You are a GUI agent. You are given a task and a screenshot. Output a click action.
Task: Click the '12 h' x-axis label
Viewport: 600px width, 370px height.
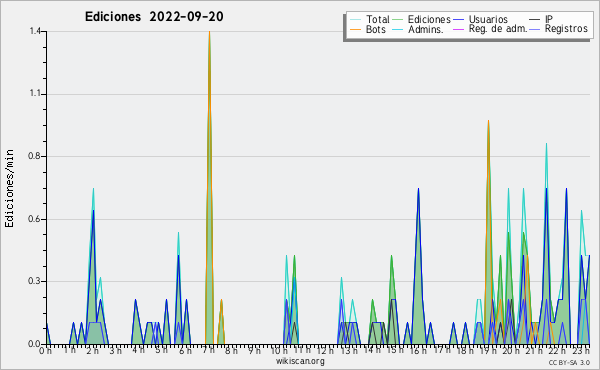coord(325,350)
